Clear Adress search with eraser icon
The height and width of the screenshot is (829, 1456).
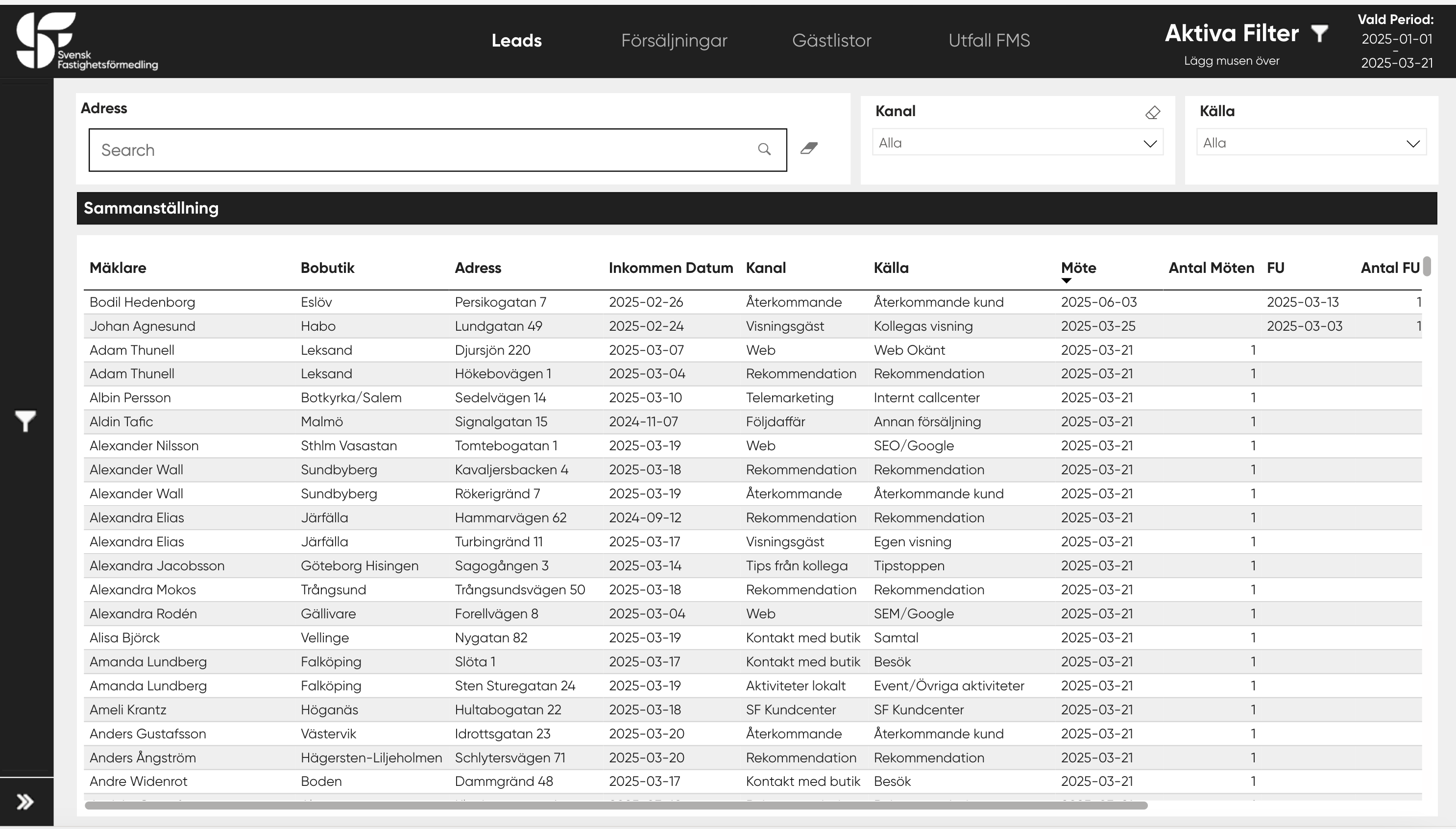[809, 148]
